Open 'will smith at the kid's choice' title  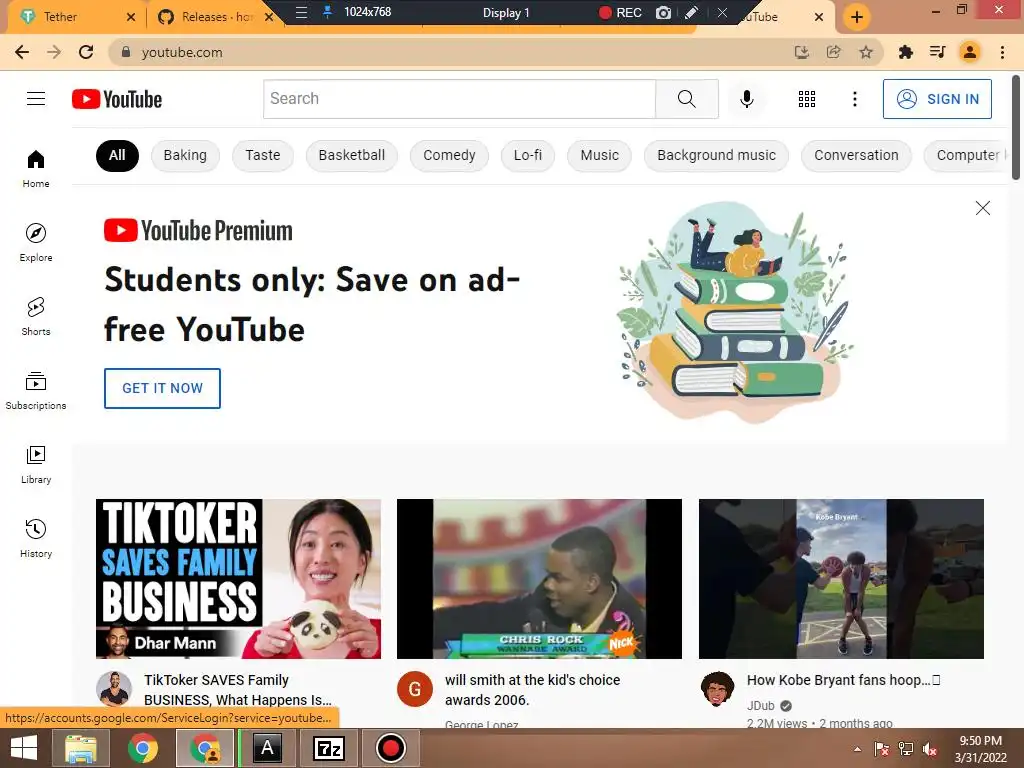[x=532, y=690]
